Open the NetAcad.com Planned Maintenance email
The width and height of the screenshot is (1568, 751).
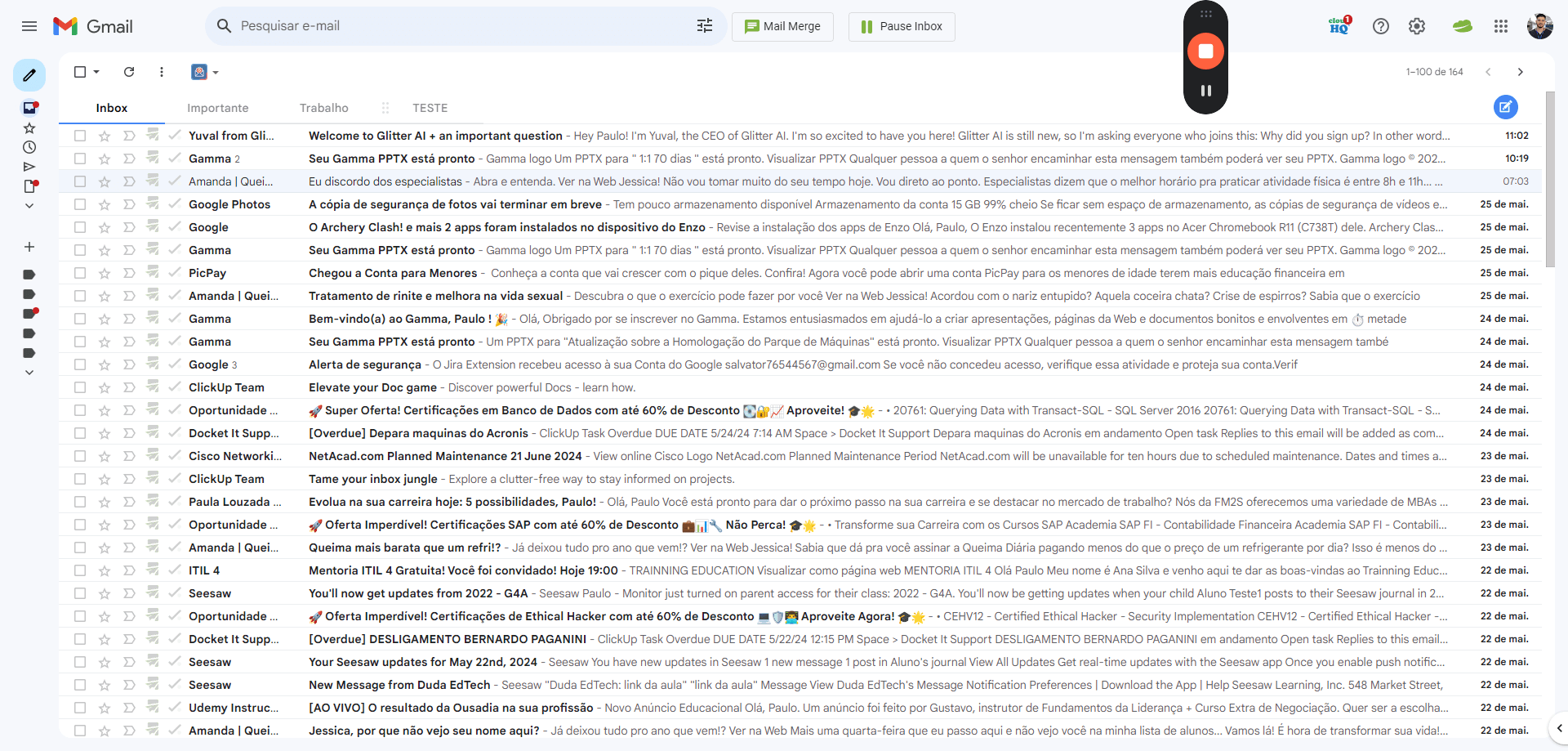[x=800, y=456]
